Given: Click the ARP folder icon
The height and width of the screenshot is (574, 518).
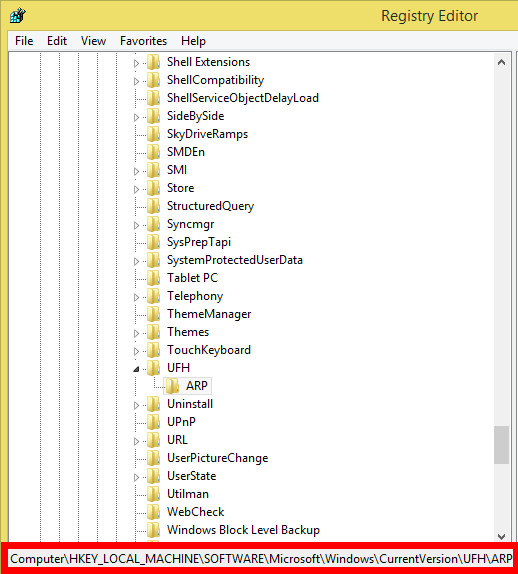Looking at the screenshot, I should click(x=172, y=385).
